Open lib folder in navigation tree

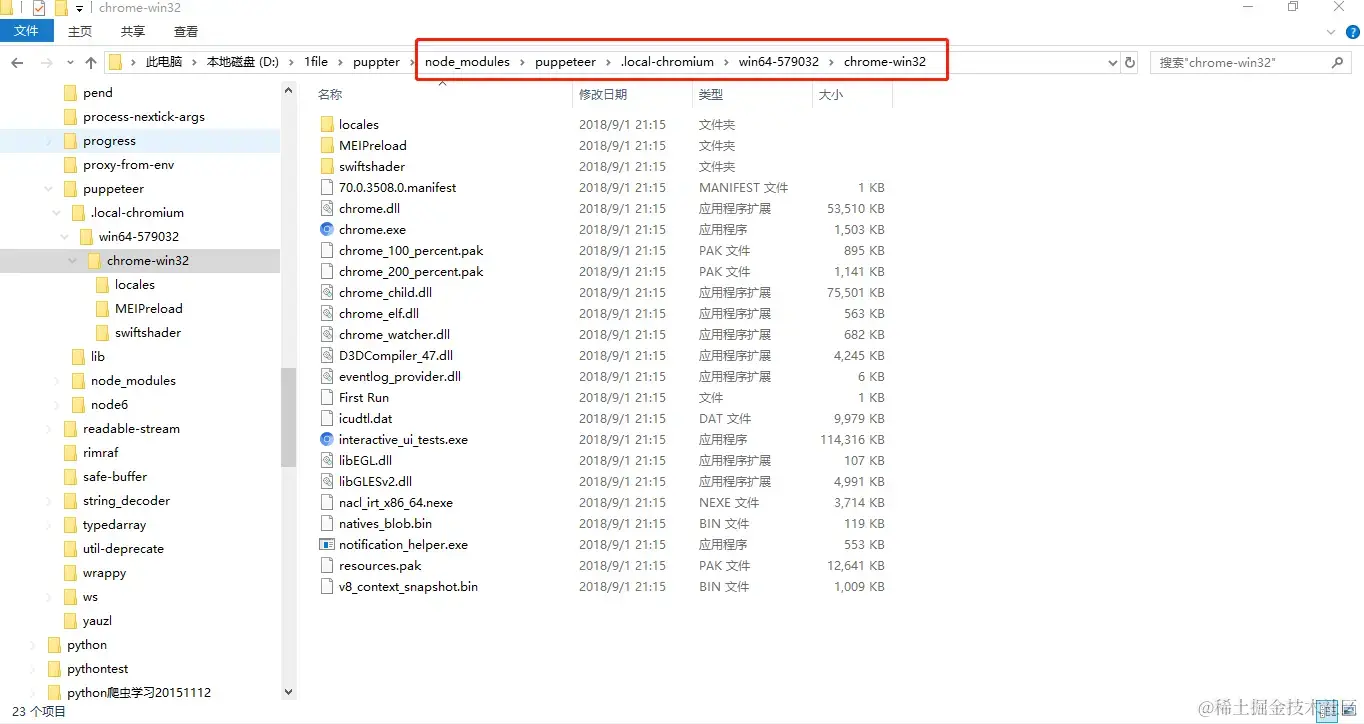98,357
